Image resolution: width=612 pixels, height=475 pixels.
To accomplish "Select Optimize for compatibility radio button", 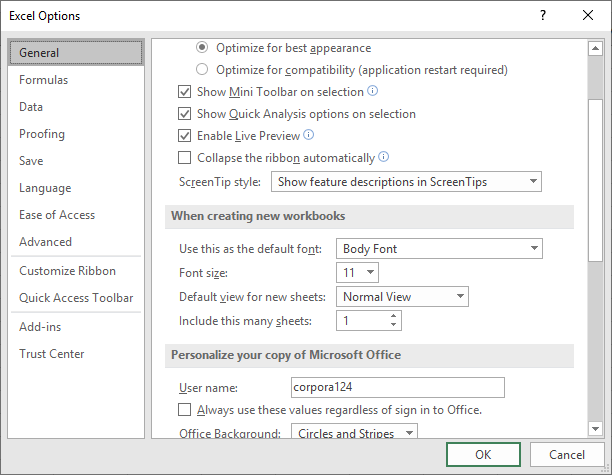I will click(x=202, y=69).
